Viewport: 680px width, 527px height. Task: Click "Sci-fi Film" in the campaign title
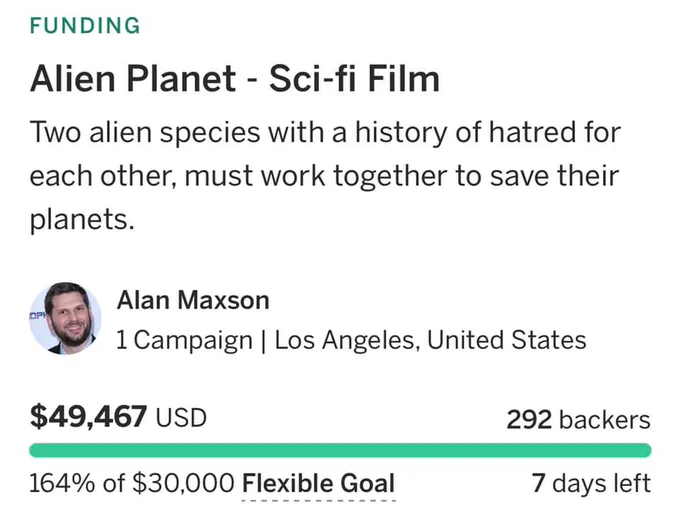tap(354, 79)
